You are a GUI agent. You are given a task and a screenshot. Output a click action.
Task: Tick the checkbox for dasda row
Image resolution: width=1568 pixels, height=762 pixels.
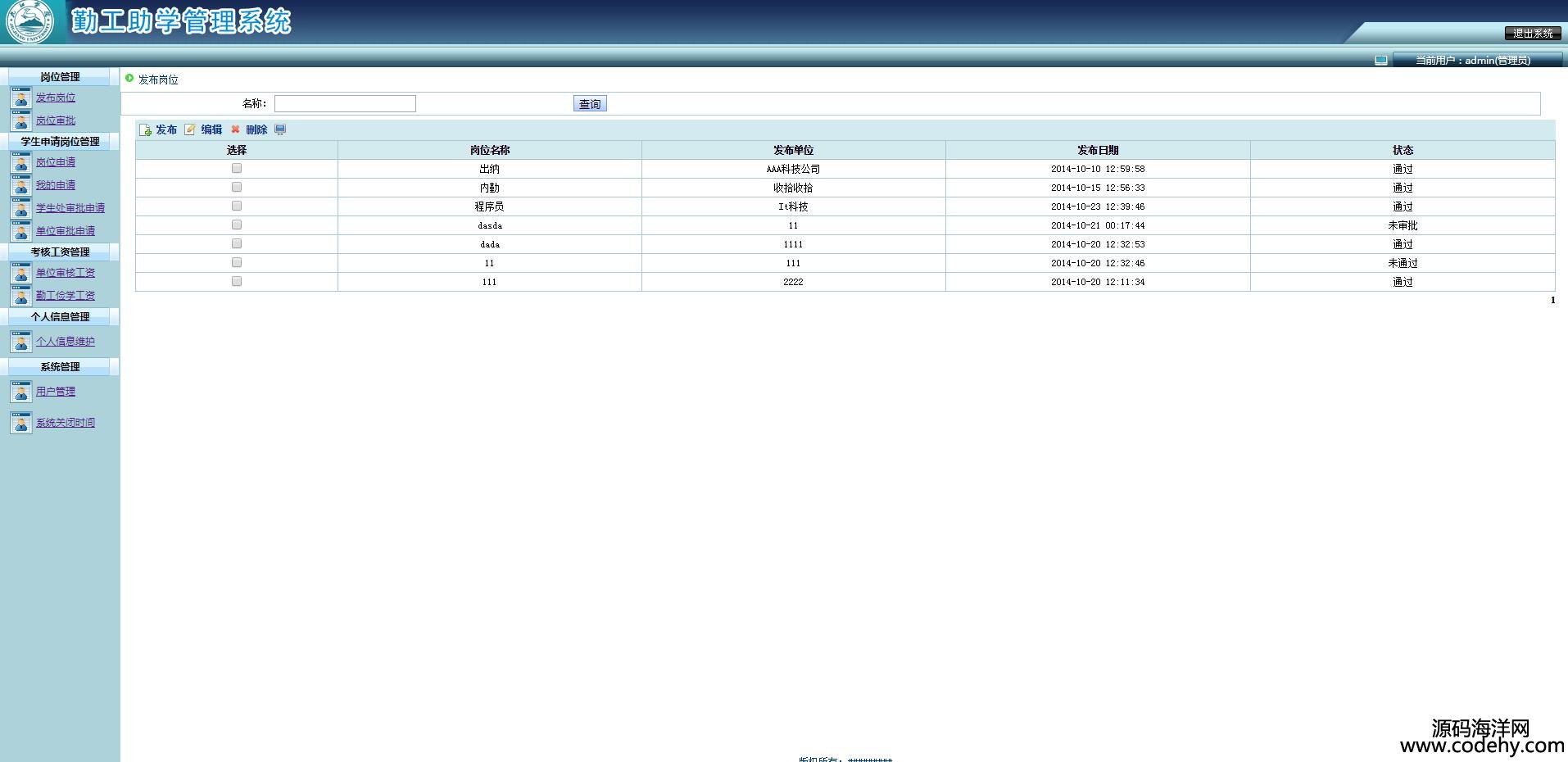coord(237,225)
